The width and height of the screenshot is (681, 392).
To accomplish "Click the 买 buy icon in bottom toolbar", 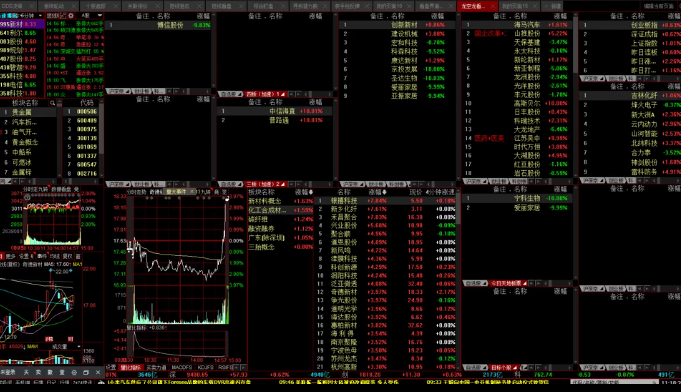I will click(x=26, y=372).
